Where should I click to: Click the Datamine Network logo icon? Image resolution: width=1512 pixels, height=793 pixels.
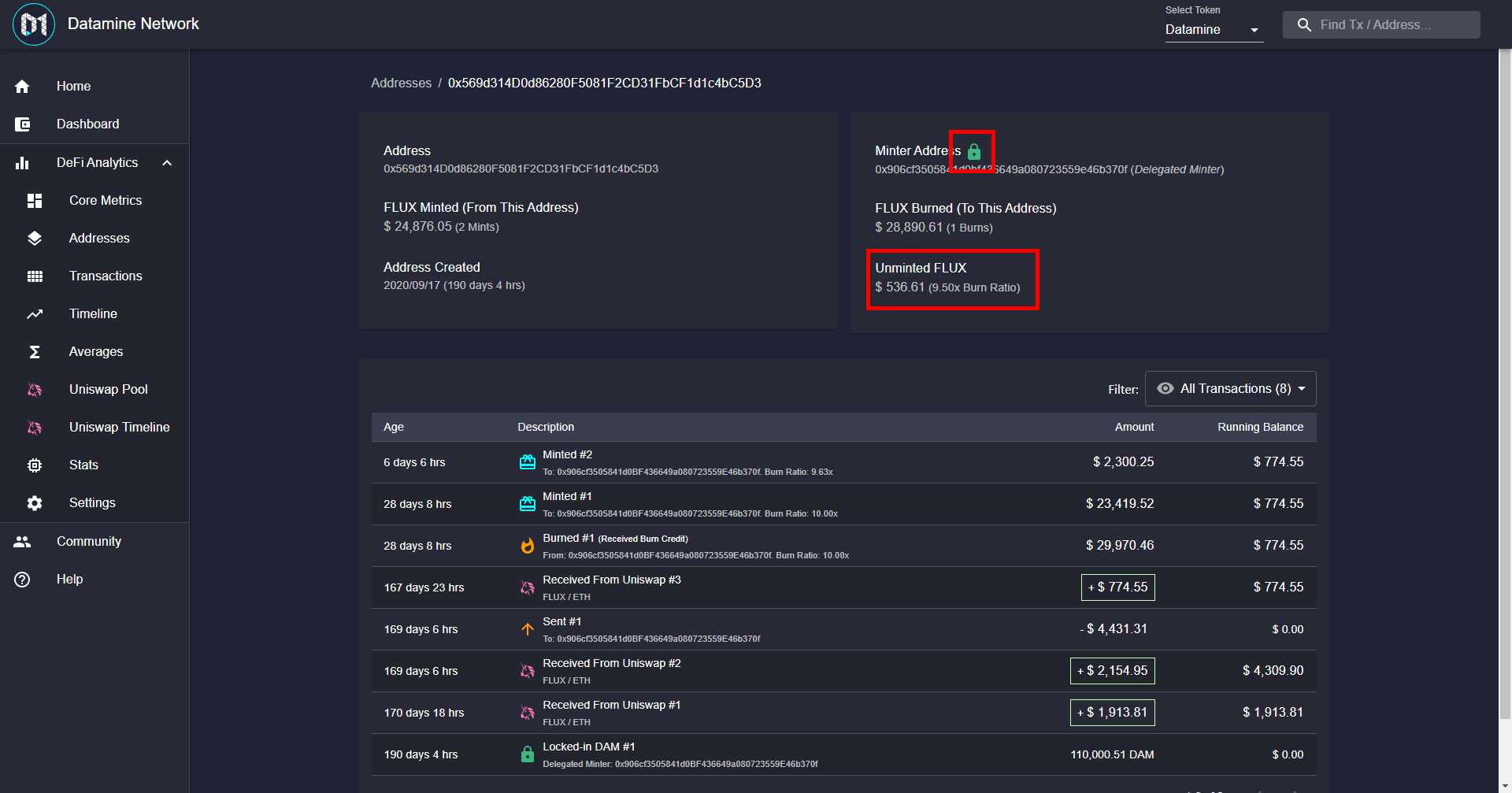click(x=34, y=24)
